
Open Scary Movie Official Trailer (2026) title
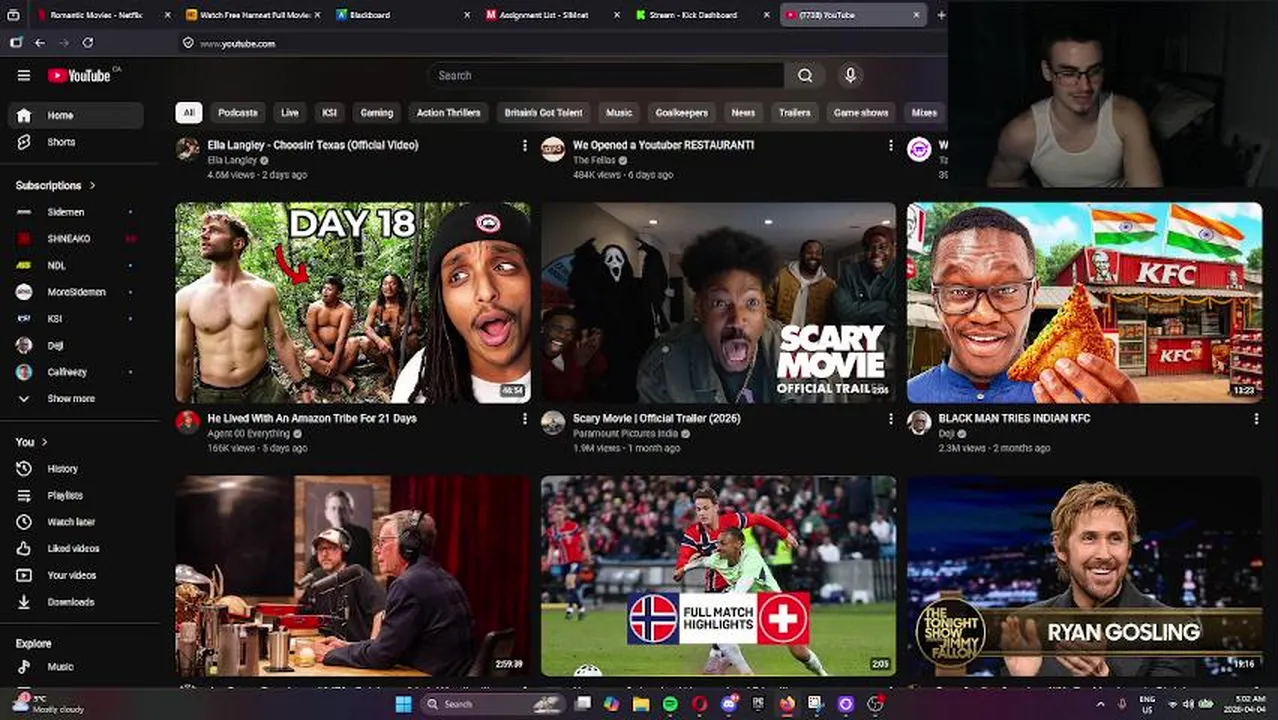(657, 418)
